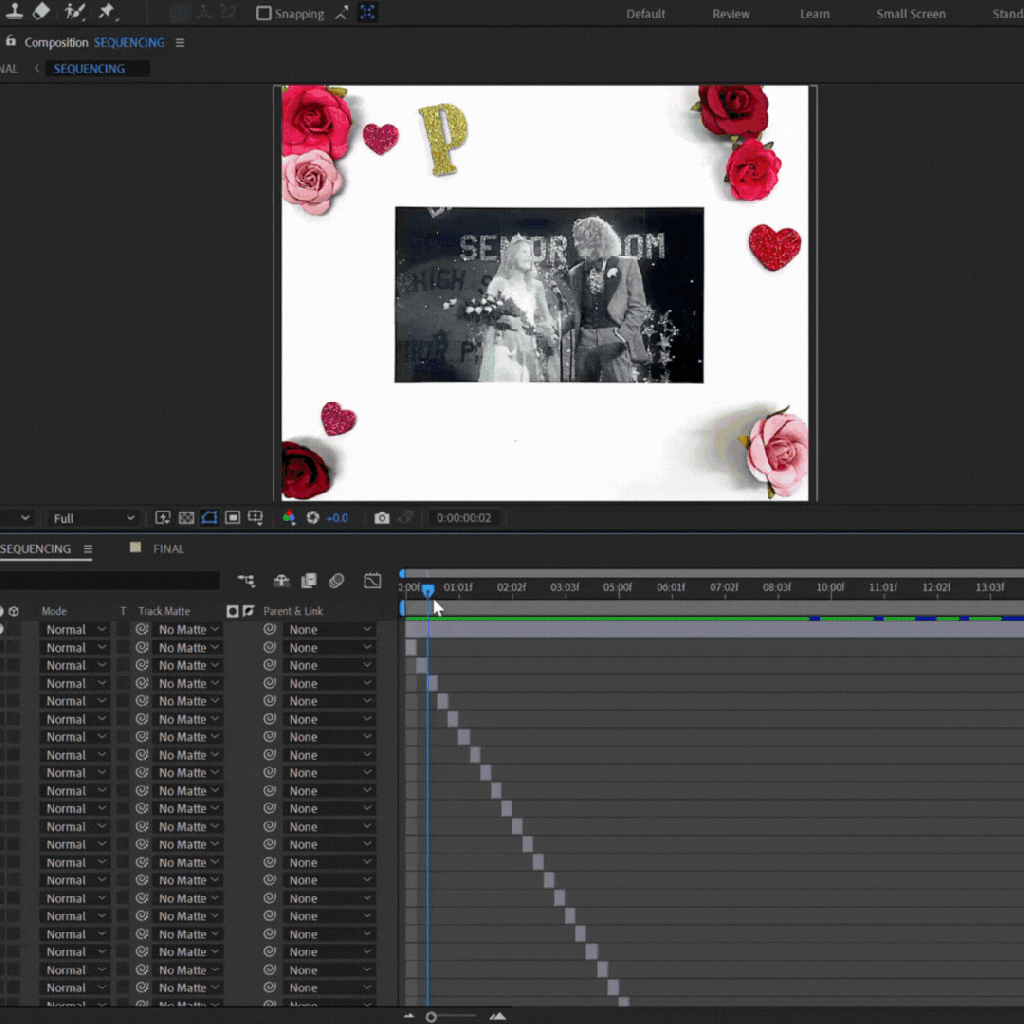Click the timeline zoom slider handle
Viewport: 1024px width, 1024px height.
point(431,1017)
